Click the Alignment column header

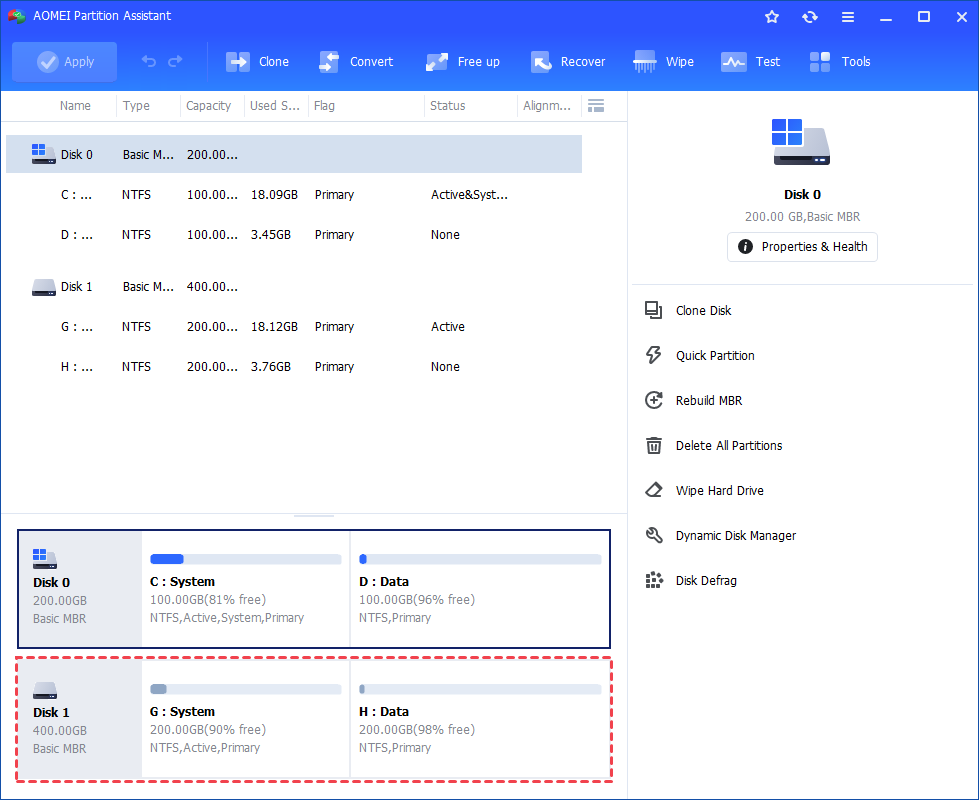pyautogui.click(x=547, y=106)
